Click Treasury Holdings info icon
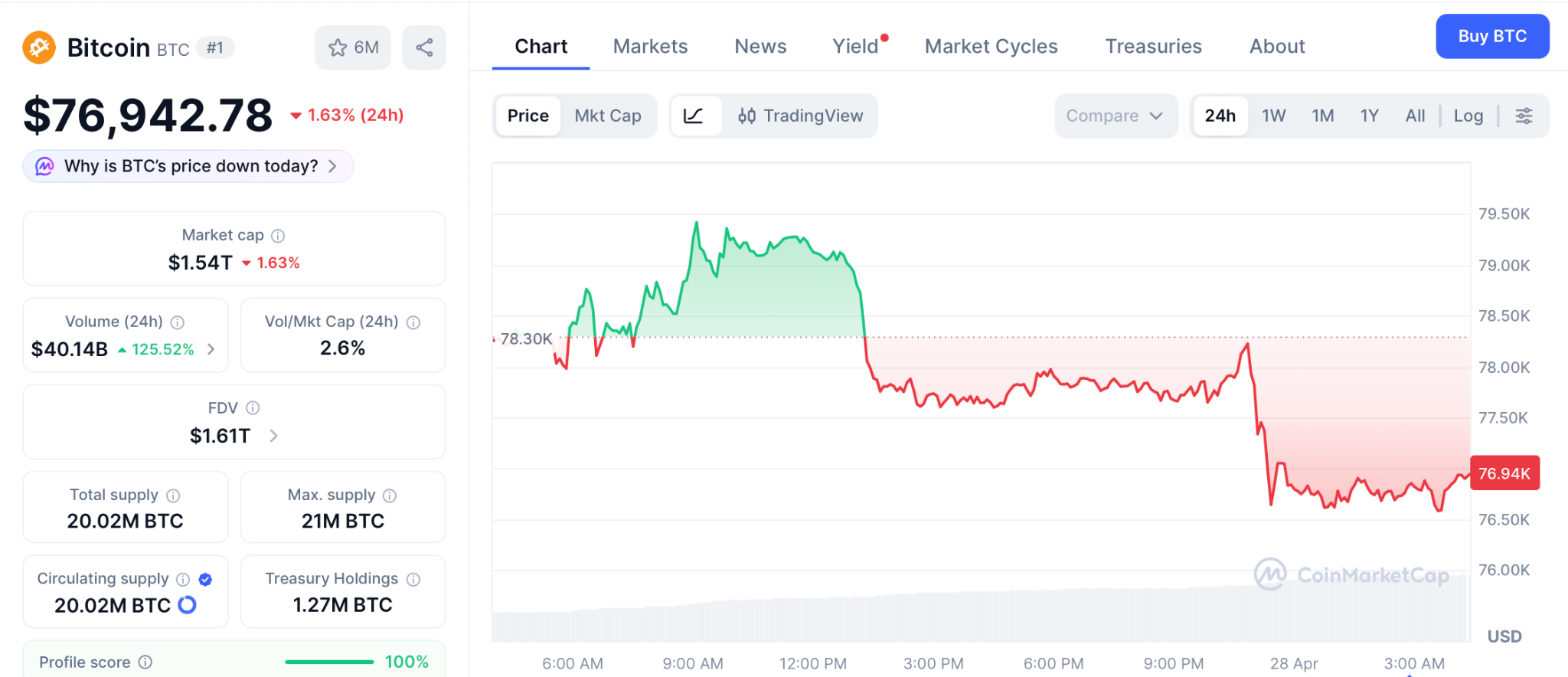 413,579
